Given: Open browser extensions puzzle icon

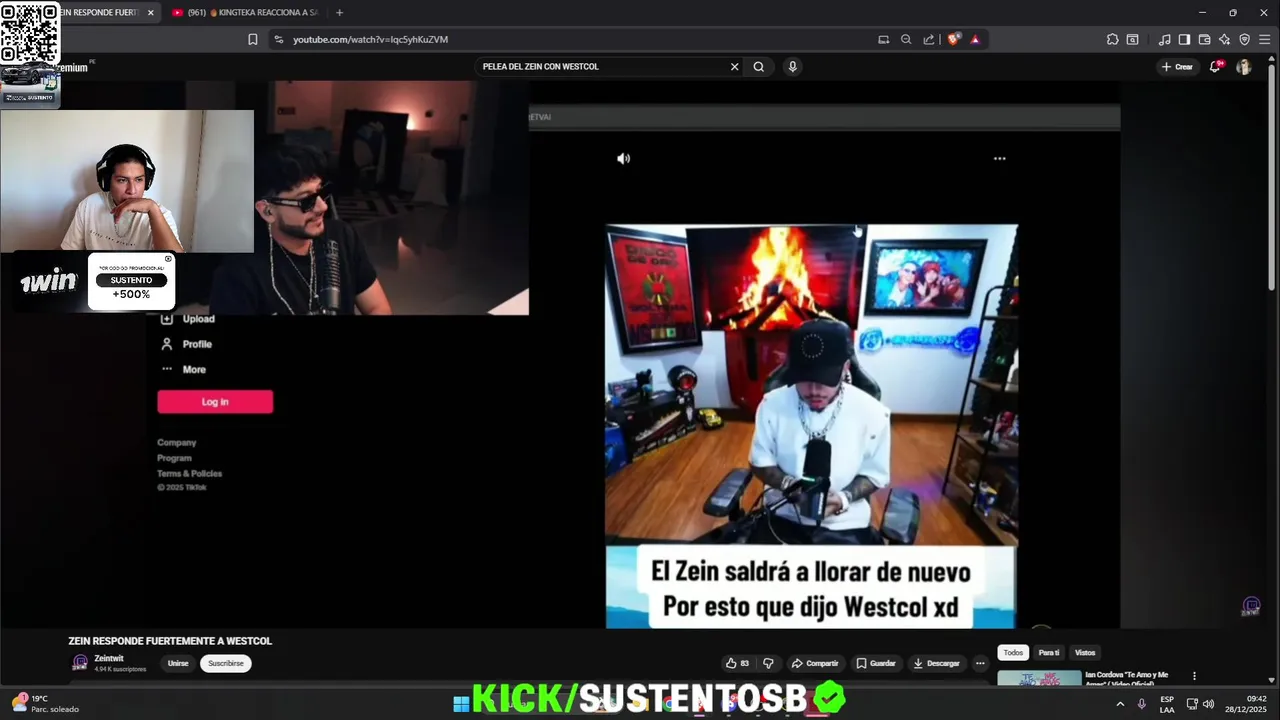Looking at the screenshot, I should (1112, 39).
